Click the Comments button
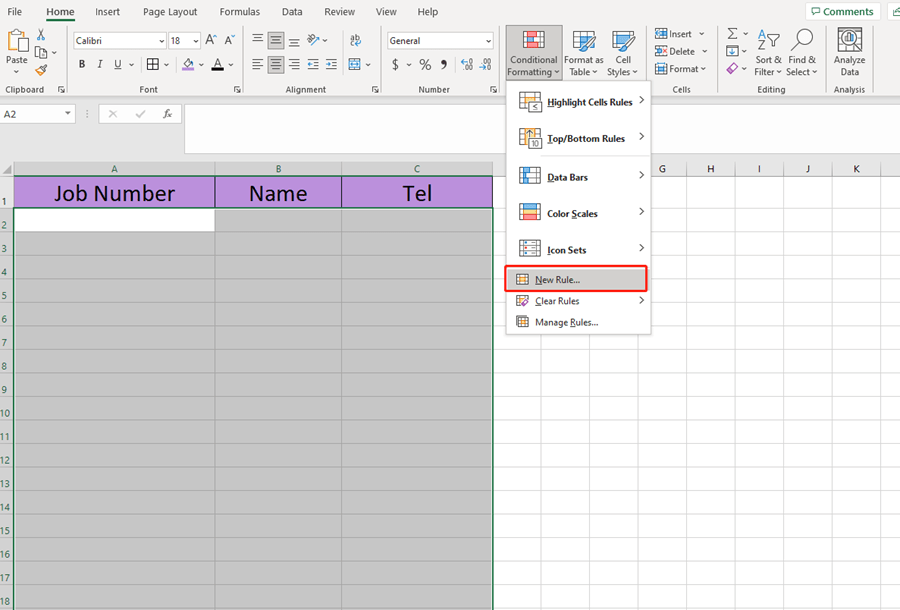 coord(842,11)
